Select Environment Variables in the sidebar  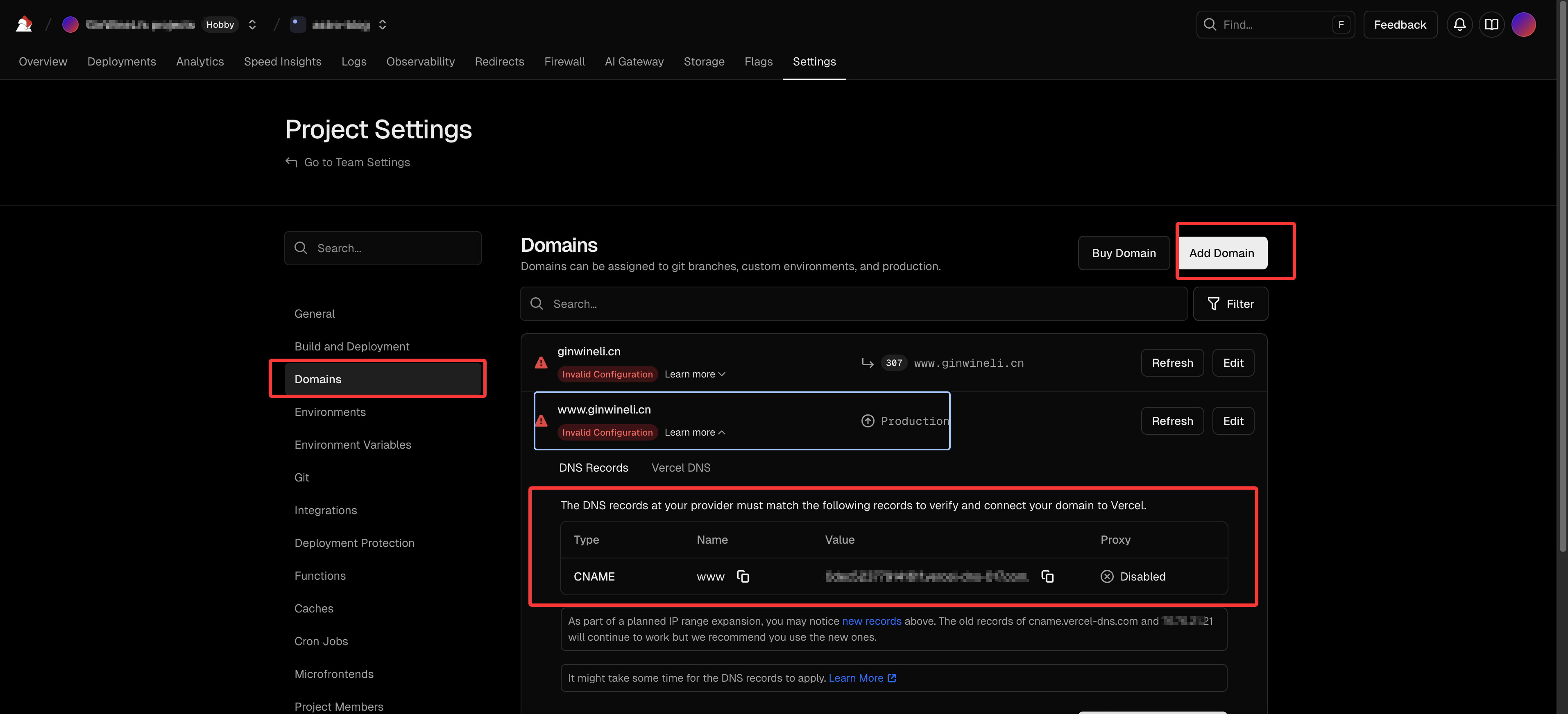(x=352, y=445)
